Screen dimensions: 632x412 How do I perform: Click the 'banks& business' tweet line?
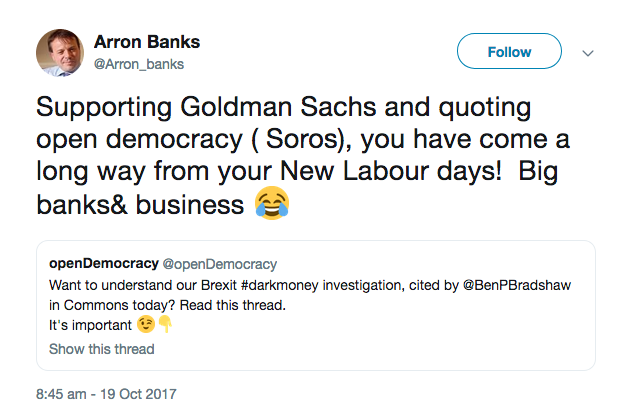tap(140, 204)
